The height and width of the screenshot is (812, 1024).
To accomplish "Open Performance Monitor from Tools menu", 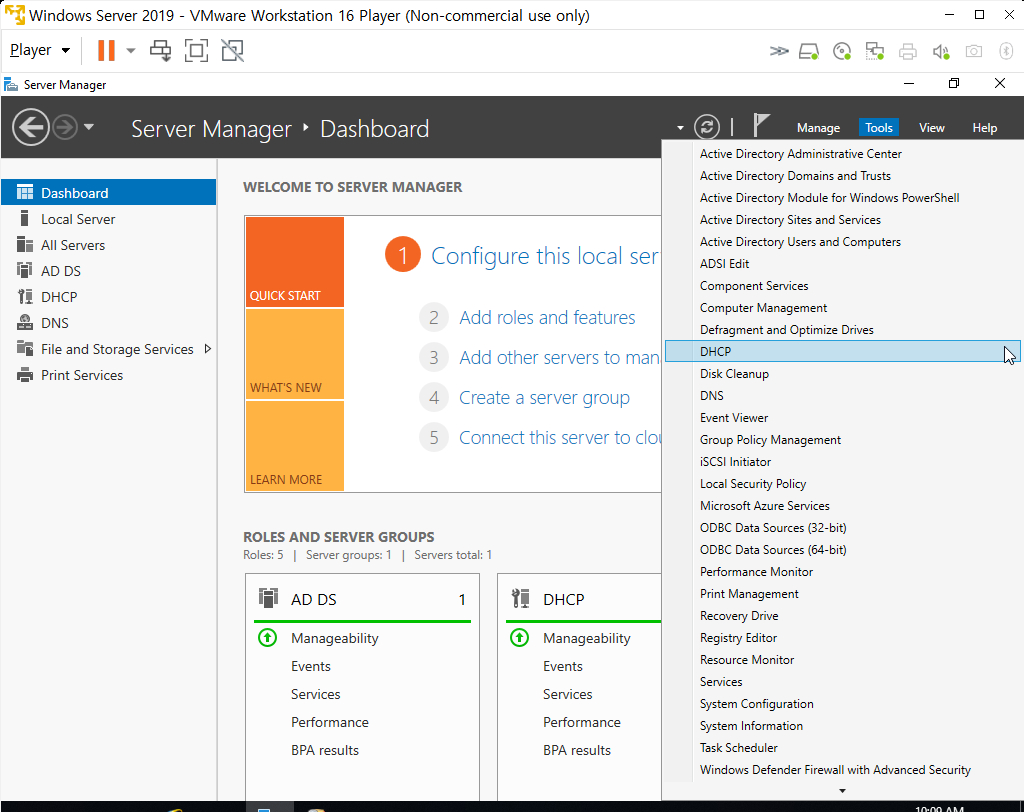I will (842, 572).
